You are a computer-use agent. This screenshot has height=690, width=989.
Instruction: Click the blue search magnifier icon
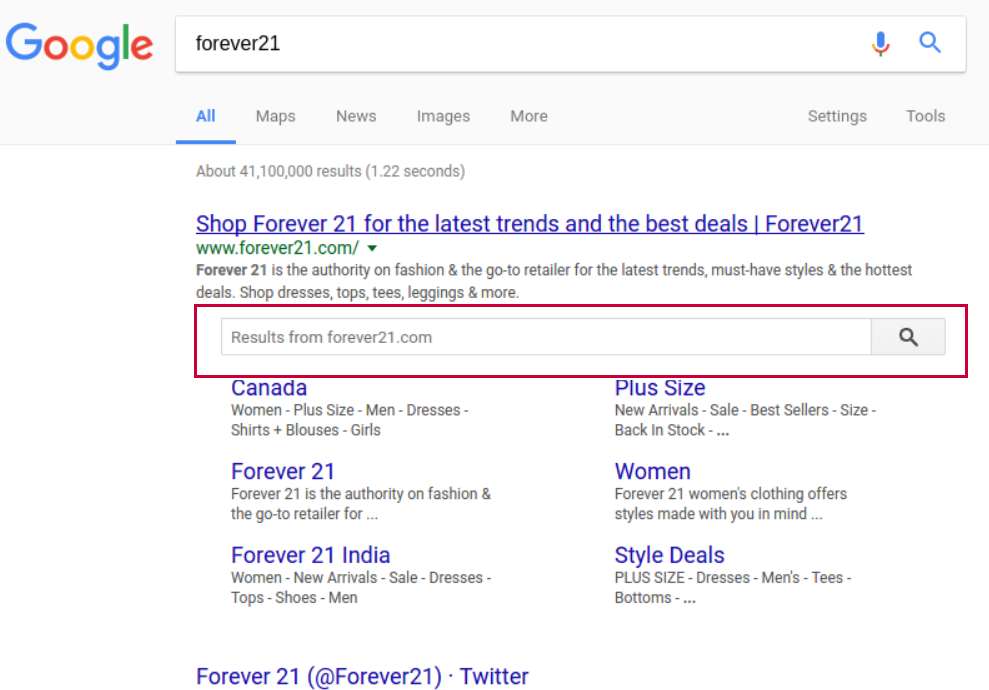[930, 43]
